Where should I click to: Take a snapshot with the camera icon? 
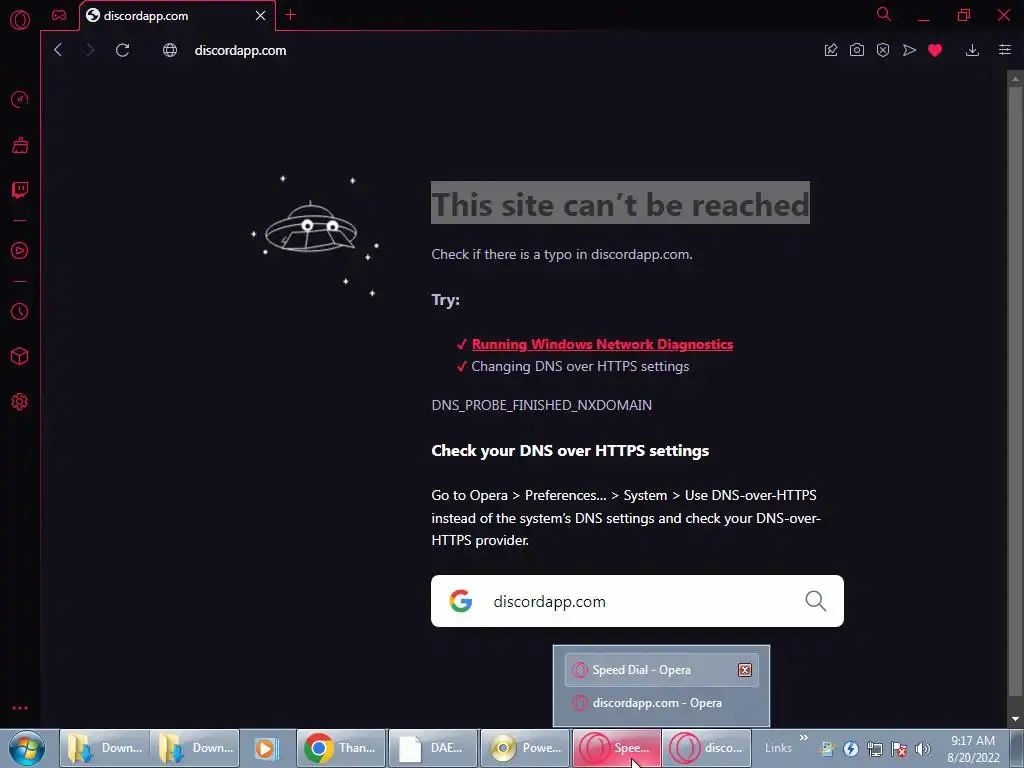pyautogui.click(x=857, y=50)
